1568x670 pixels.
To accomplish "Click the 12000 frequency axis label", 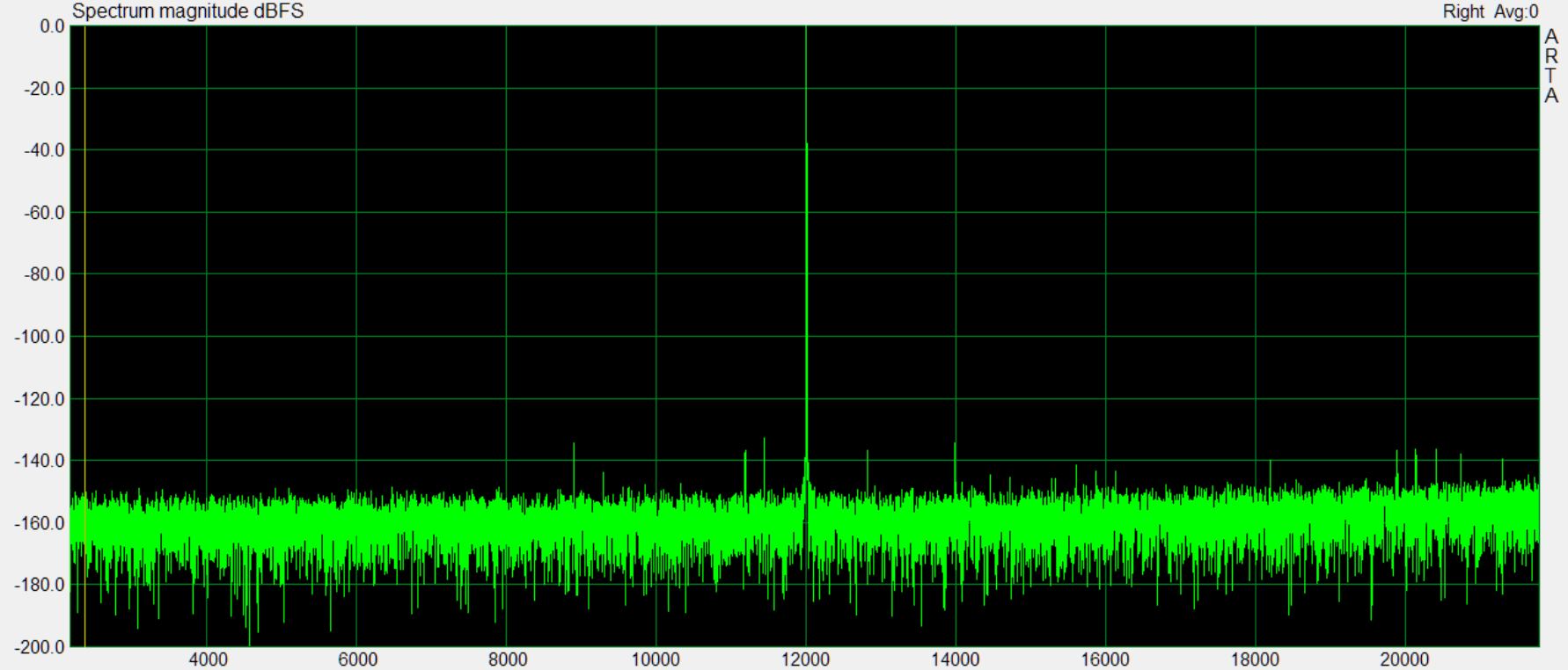I will pyautogui.click(x=806, y=660).
